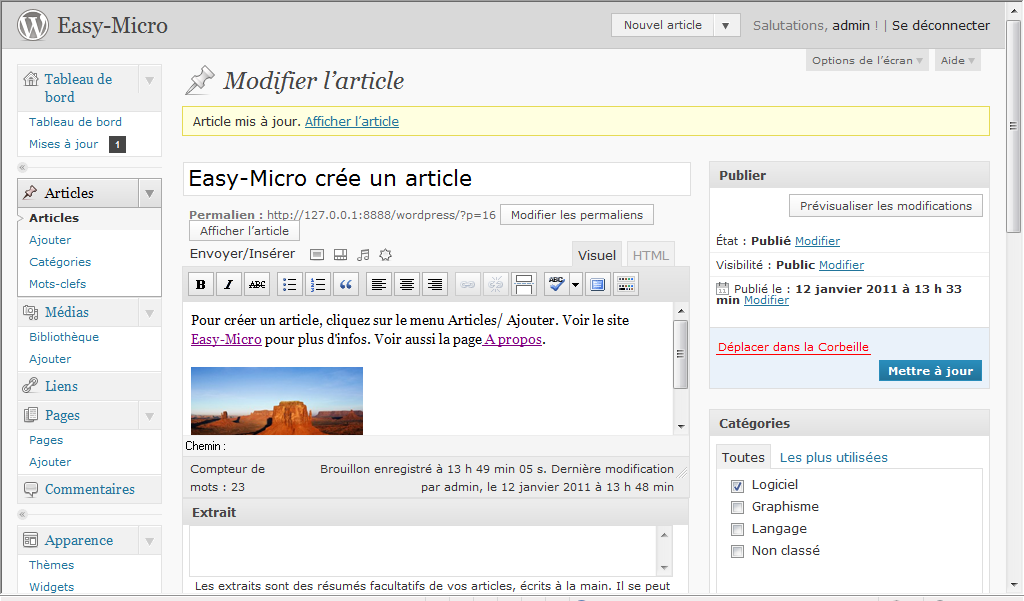Click the unlink broken chain icon

tap(496, 284)
